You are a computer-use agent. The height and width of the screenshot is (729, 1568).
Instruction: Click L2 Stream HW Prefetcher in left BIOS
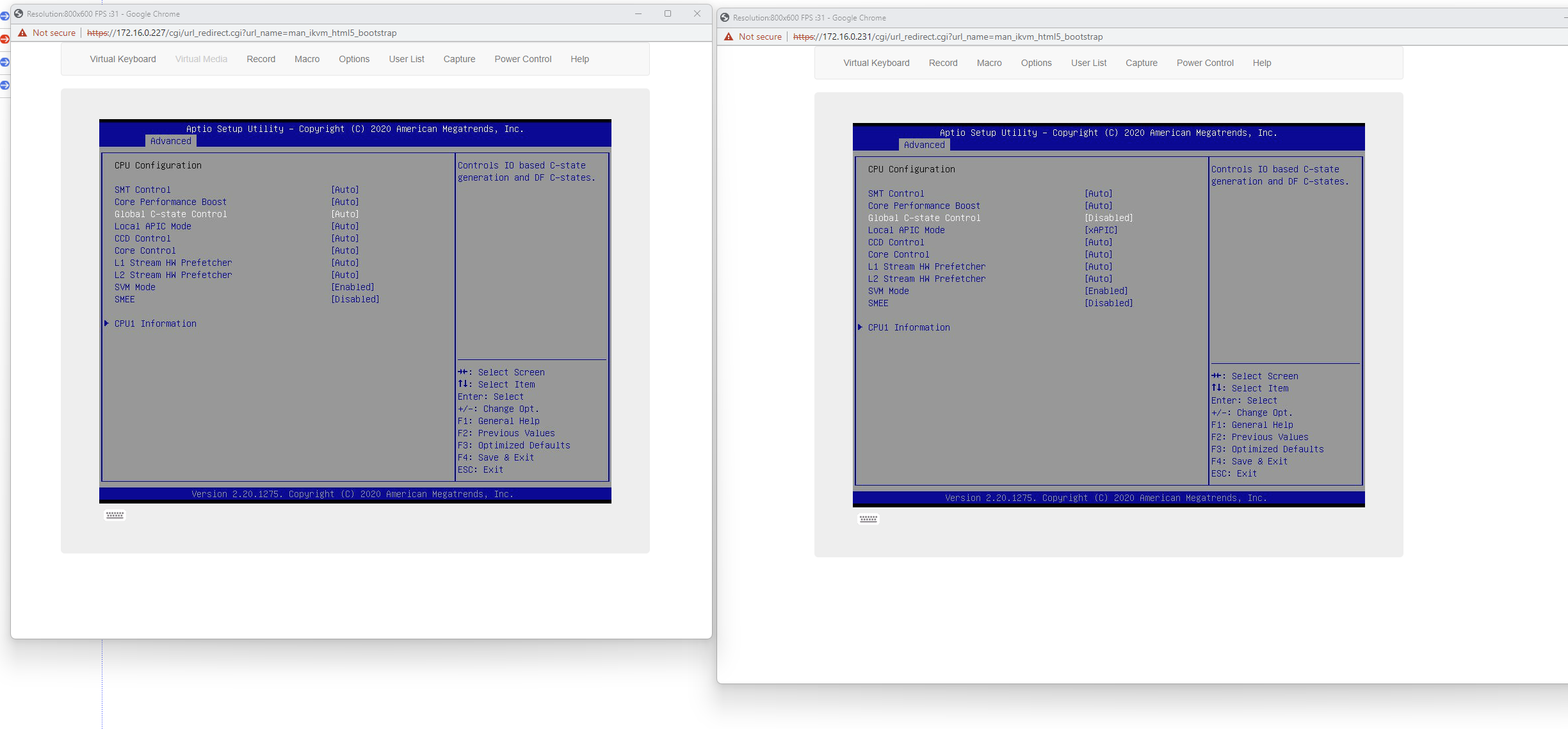[x=174, y=275]
